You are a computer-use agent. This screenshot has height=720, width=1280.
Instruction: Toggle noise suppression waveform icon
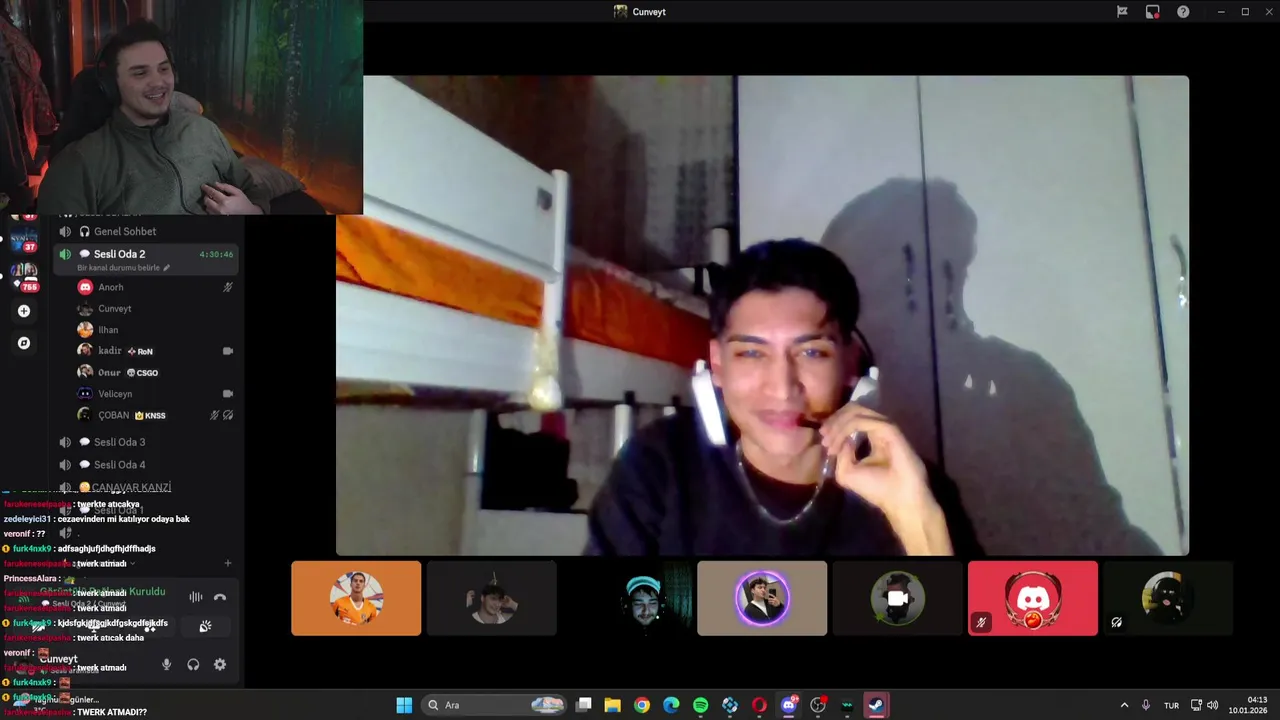pyautogui.click(x=195, y=597)
